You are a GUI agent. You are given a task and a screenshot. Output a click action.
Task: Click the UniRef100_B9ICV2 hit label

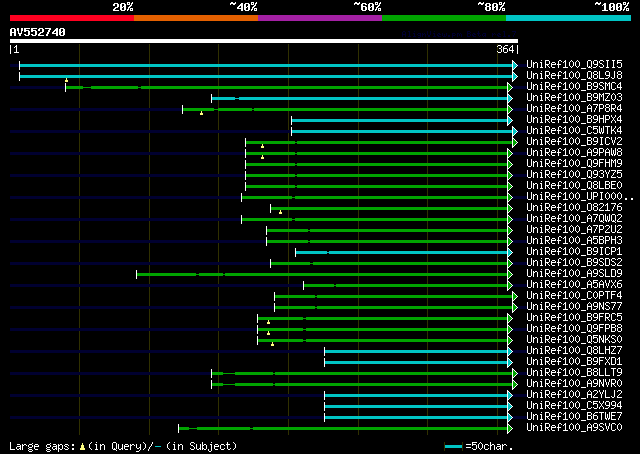[574, 142]
